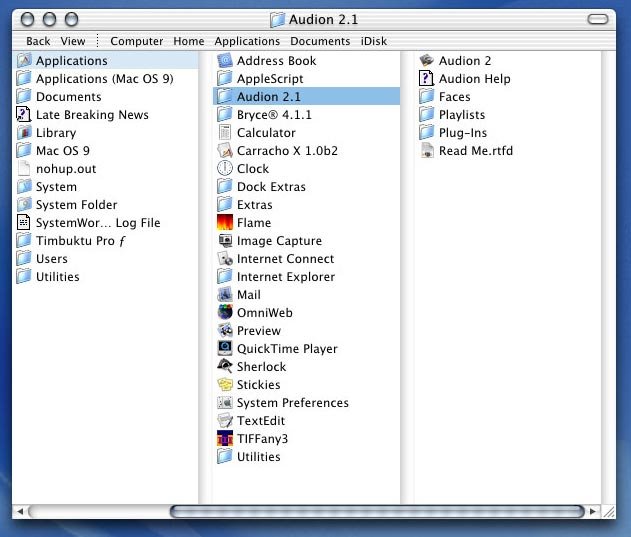Click the Applications folder icon in first column
This screenshot has width=631, height=537.
23,61
